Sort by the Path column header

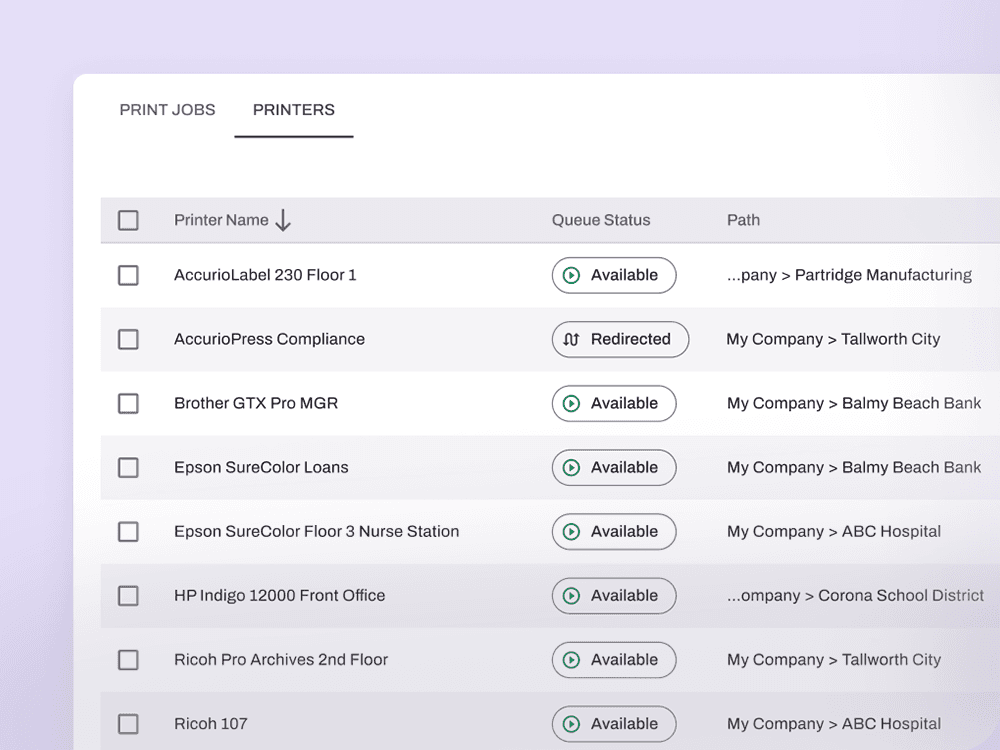tap(743, 220)
